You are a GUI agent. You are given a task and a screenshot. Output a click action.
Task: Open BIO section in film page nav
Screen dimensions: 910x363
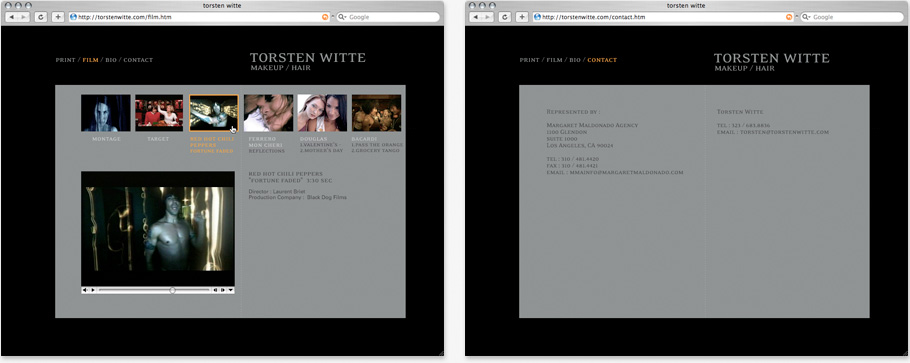(x=111, y=60)
